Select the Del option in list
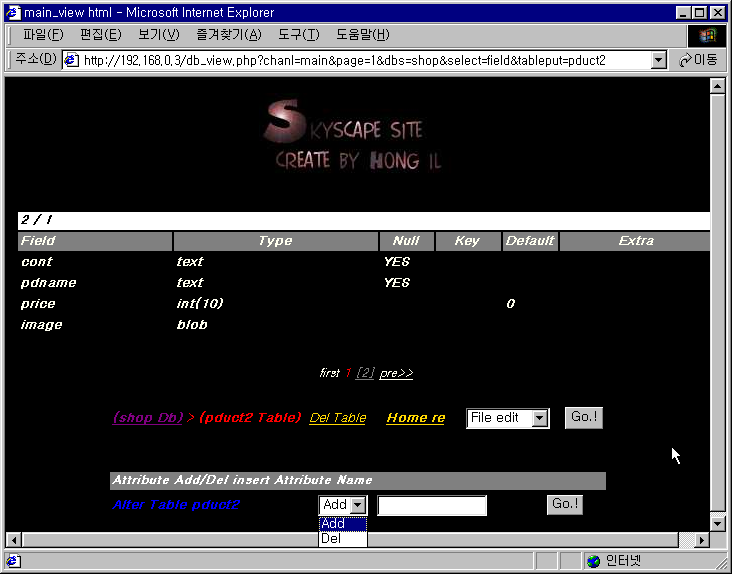Screen dimensions: 732x574 tap(343, 539)
